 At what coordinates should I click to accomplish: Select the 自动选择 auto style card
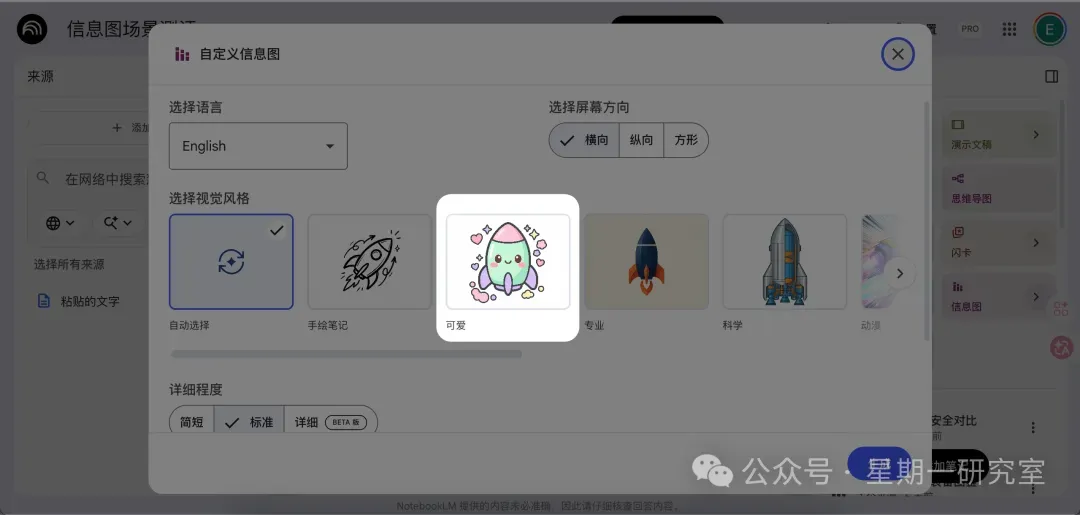[231, 262]
